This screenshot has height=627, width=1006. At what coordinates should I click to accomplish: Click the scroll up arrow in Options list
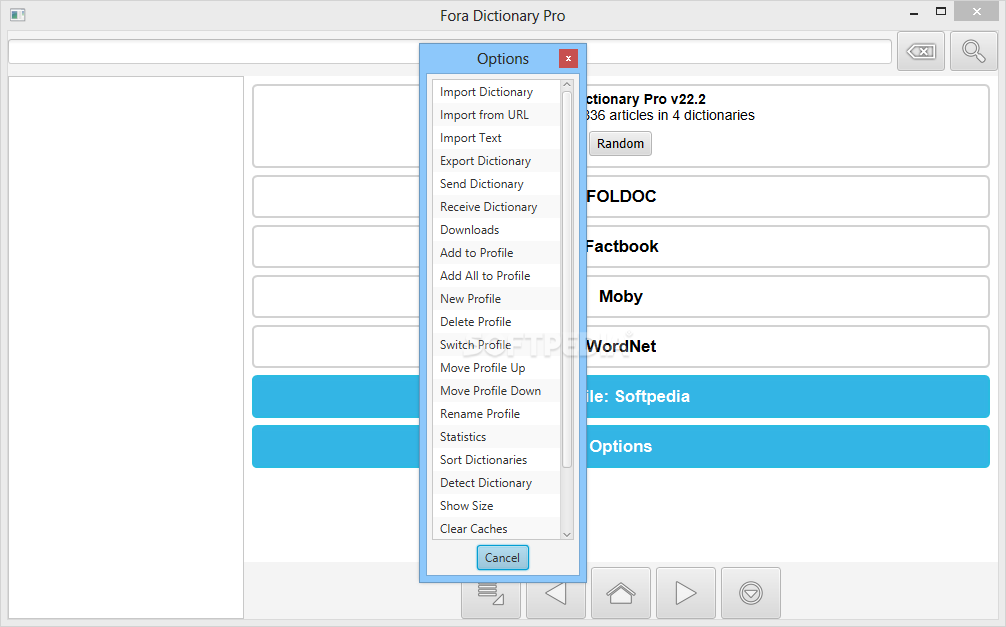coord(567,85)
